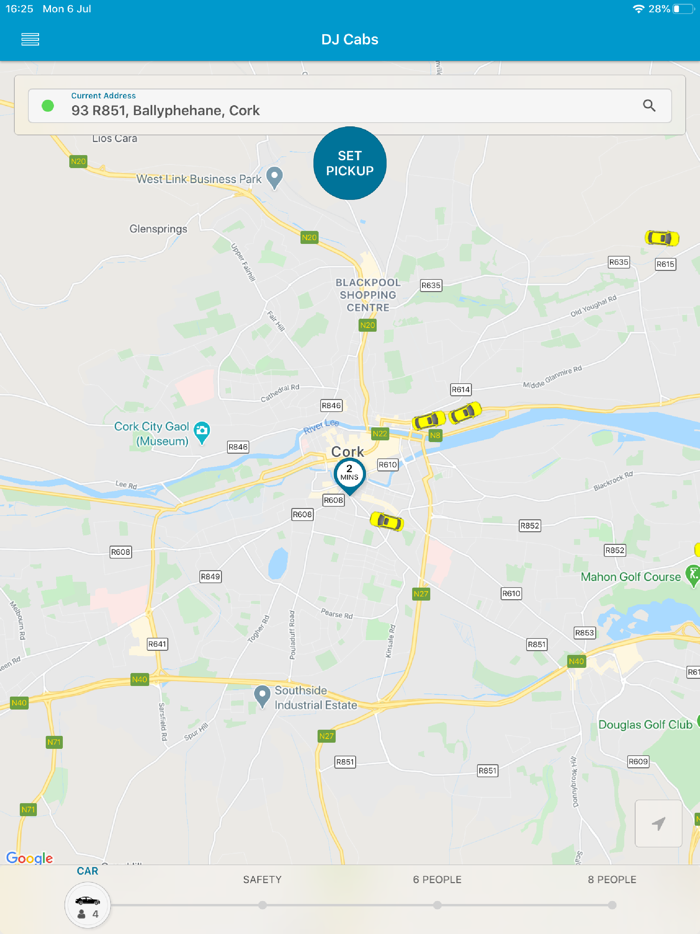Tap the Southside Industrial Estate pin

coord(262,696)
